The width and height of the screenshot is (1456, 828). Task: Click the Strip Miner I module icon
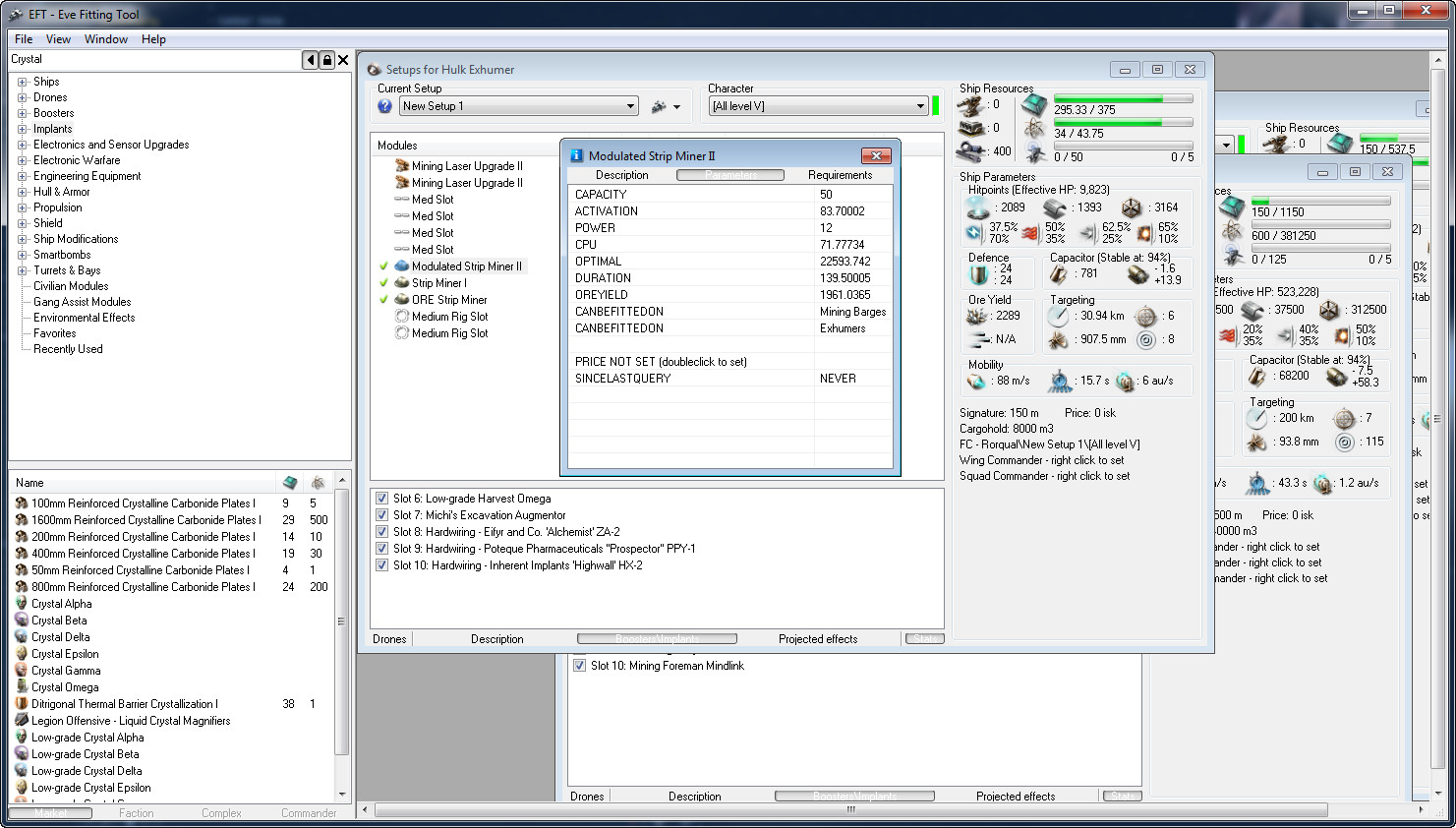pyautogui.click(x=401, y=283)
